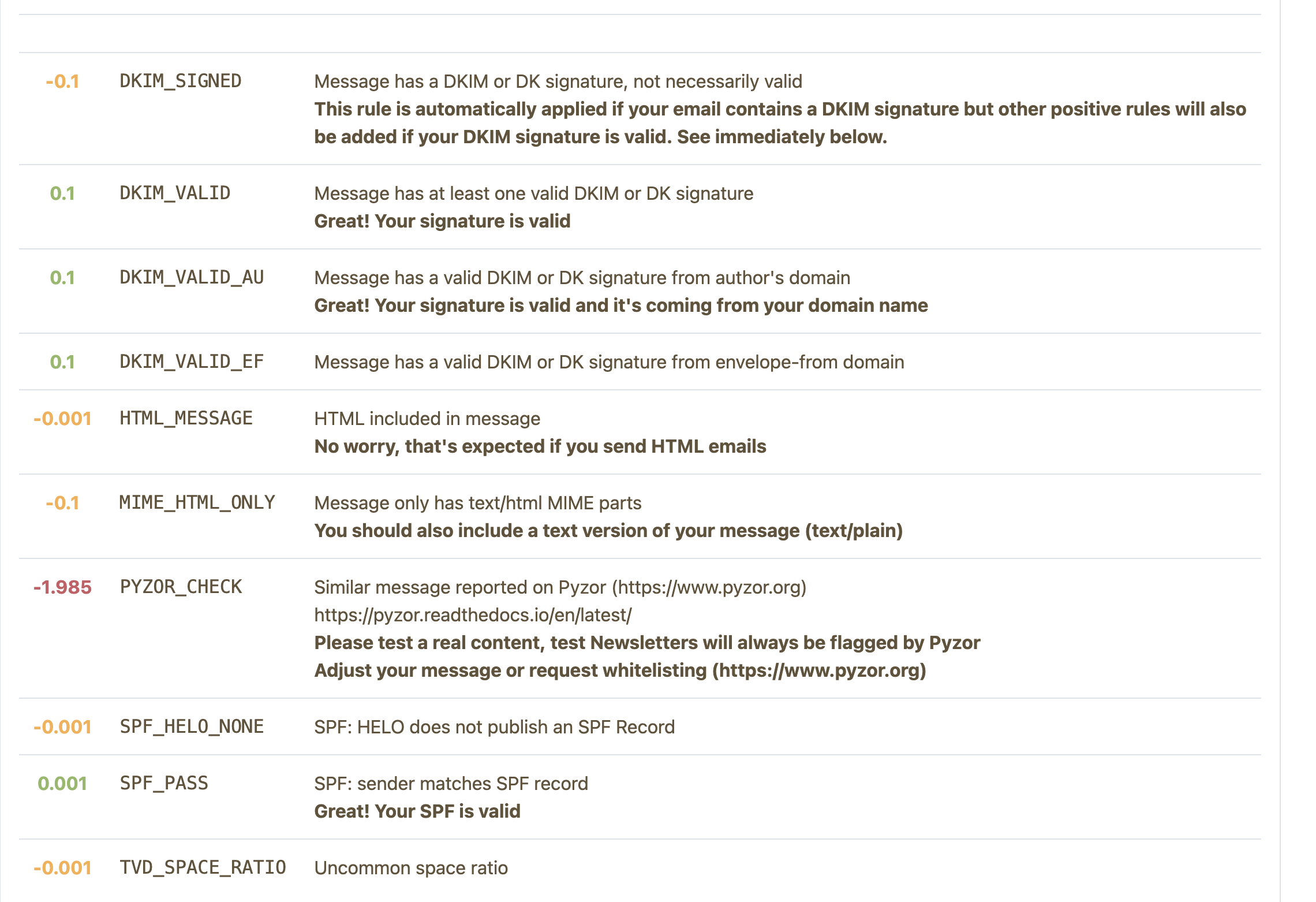1316x902 pixels.
Task: Click the "Uncommon space ratio" description
Action: pyautogui.click(x=411, y=868)
